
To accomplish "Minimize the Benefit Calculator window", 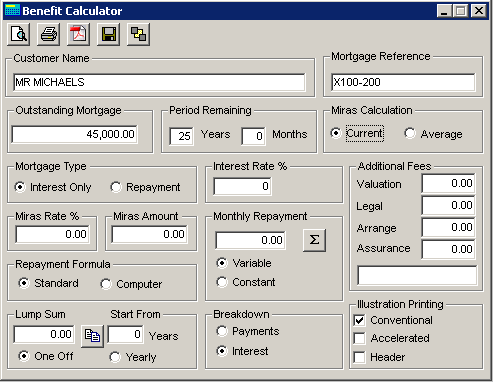I will (444, 11).
